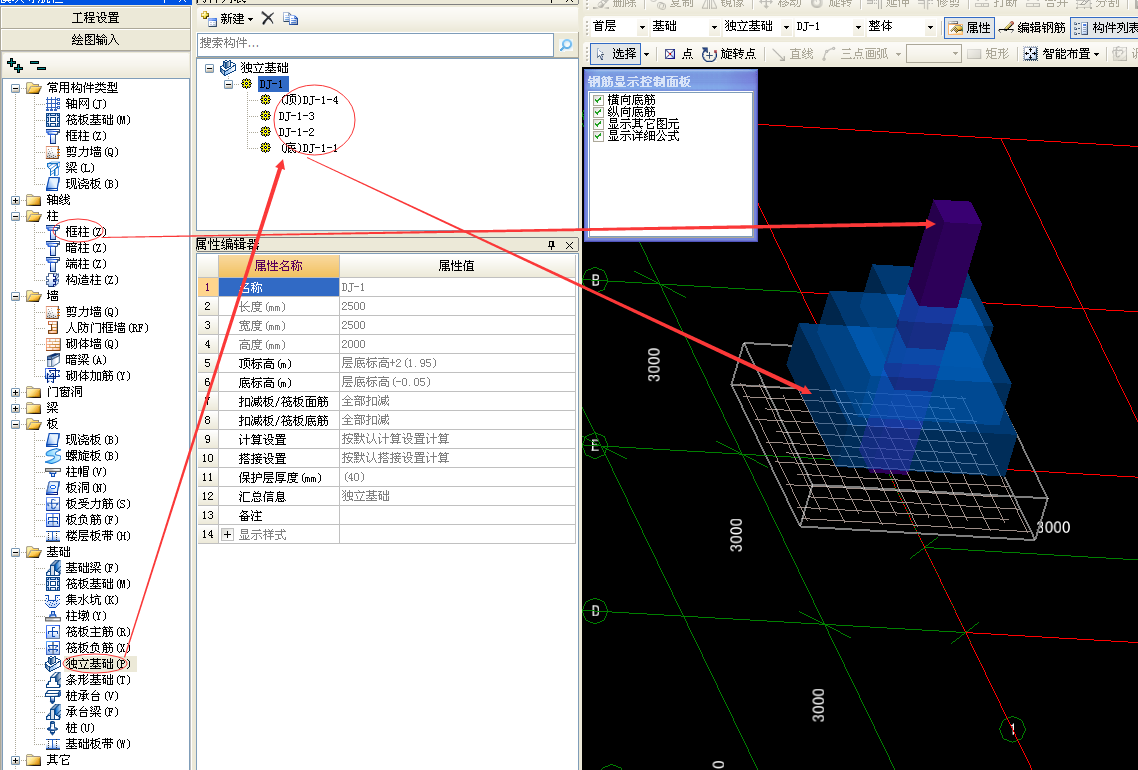Select 条形基础(T) item
The width and height of the screenshot is (1138, 770).
(x=88, y=680)
